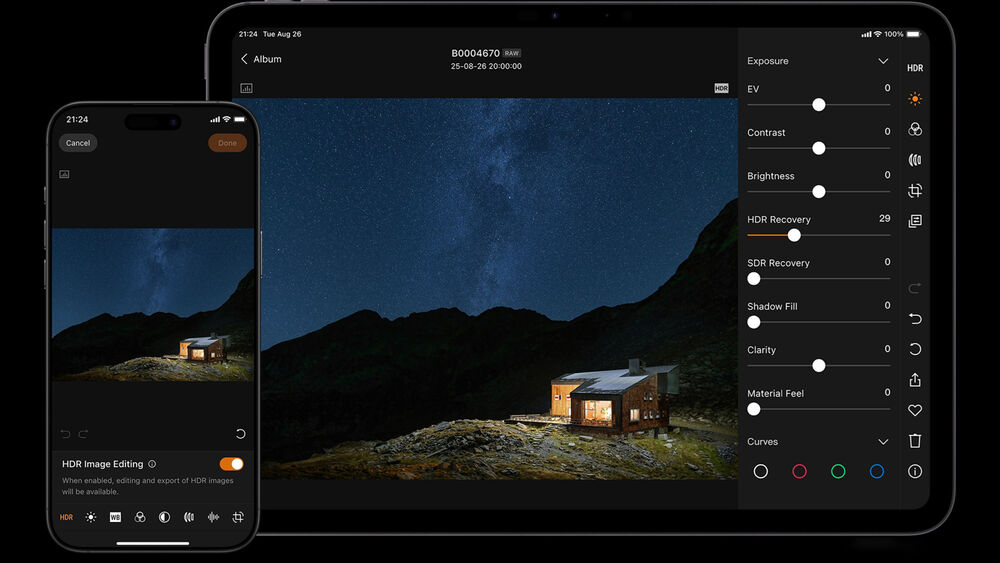The width and height of the screenshot is (1000, 563).
Task: Tap the share export icon on tablet
Action: [915, 380]
